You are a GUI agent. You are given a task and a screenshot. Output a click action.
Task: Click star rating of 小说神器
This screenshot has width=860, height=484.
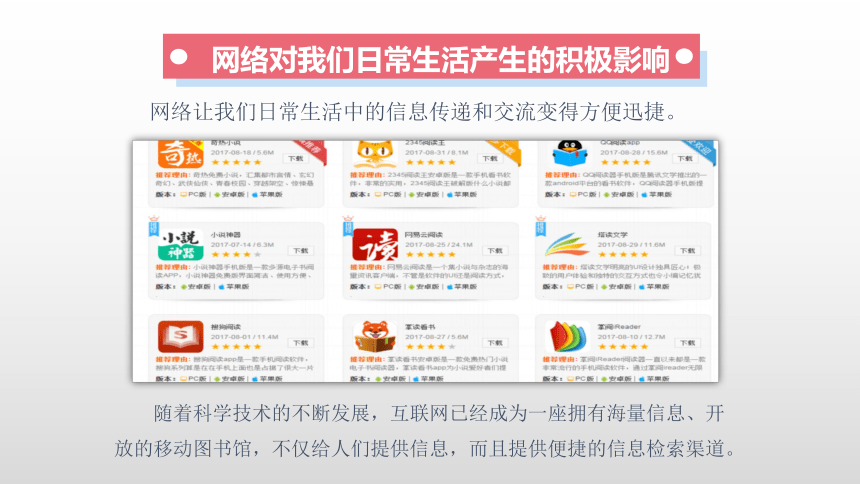[x=236, y=255]
